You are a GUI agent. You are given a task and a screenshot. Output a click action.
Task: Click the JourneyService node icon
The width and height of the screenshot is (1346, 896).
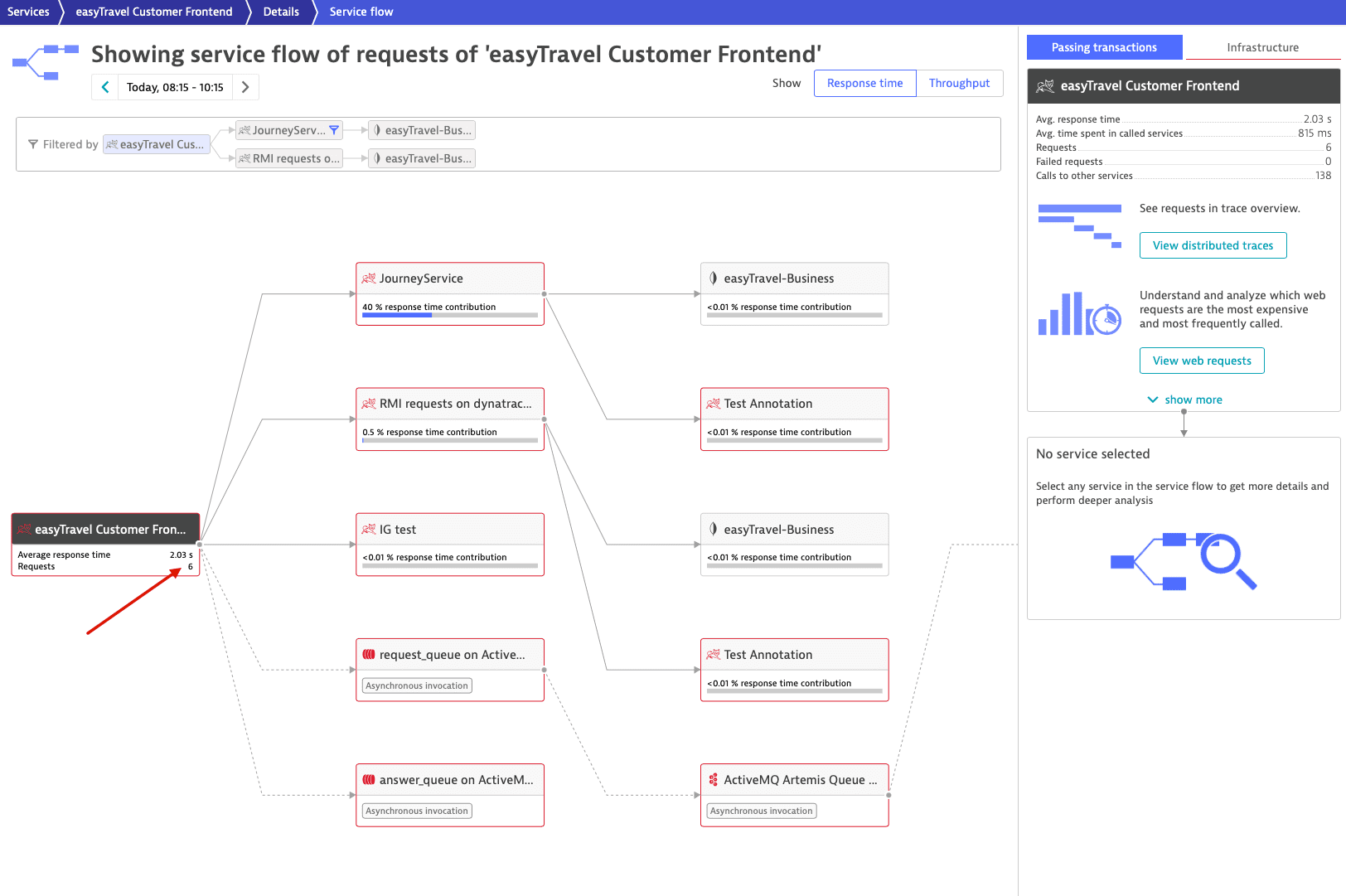click(369, 278)
